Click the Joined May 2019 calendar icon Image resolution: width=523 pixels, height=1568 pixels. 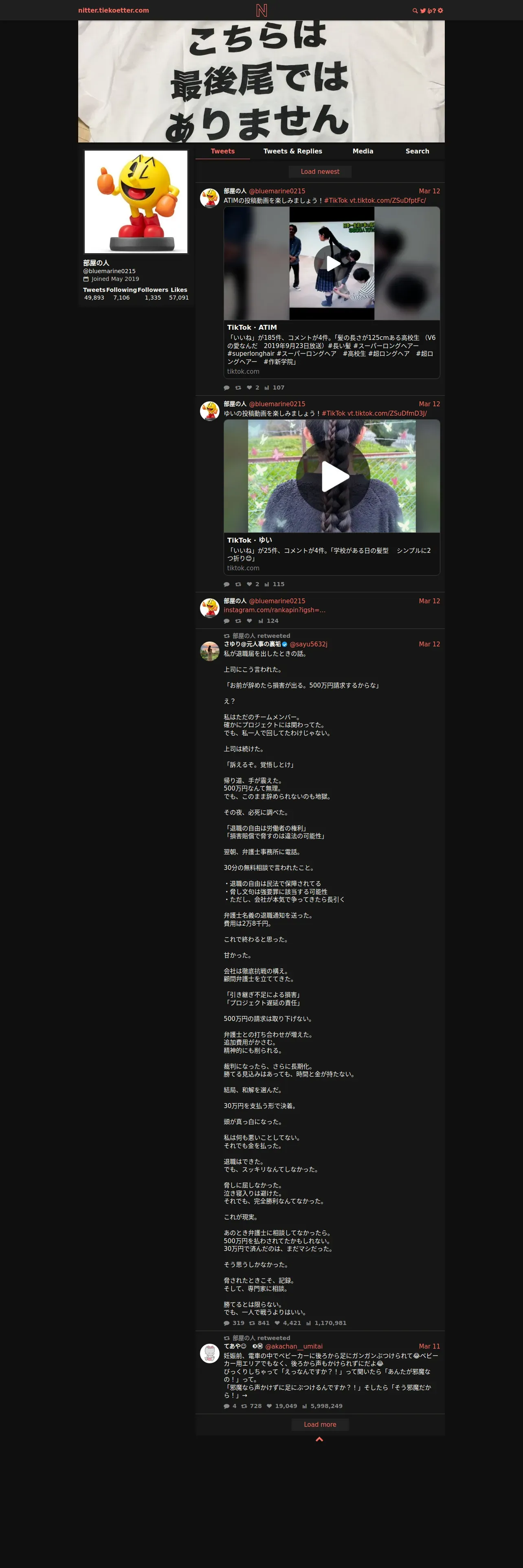pos(86,279)
